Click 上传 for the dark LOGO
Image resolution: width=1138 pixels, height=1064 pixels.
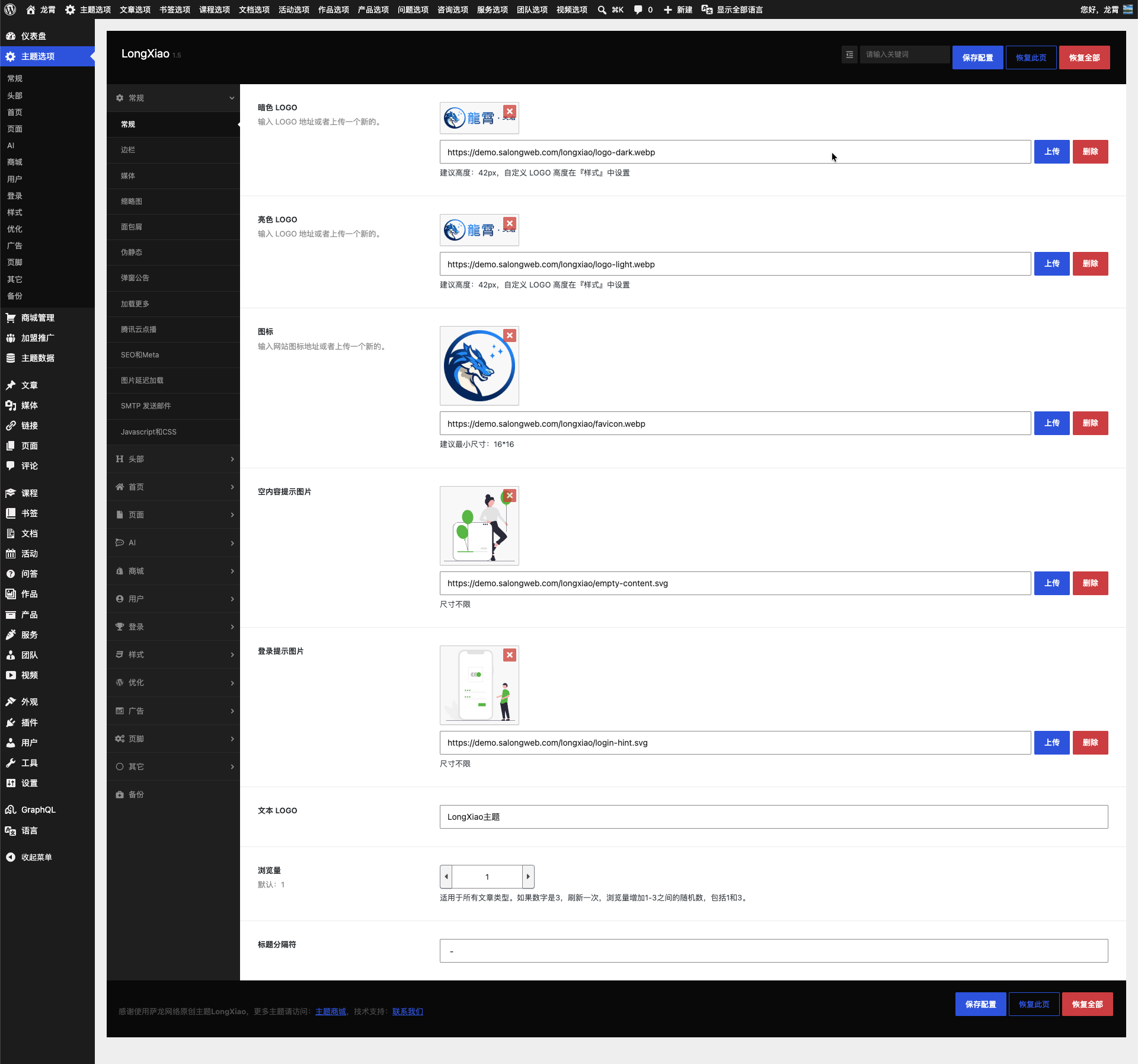1052,152
